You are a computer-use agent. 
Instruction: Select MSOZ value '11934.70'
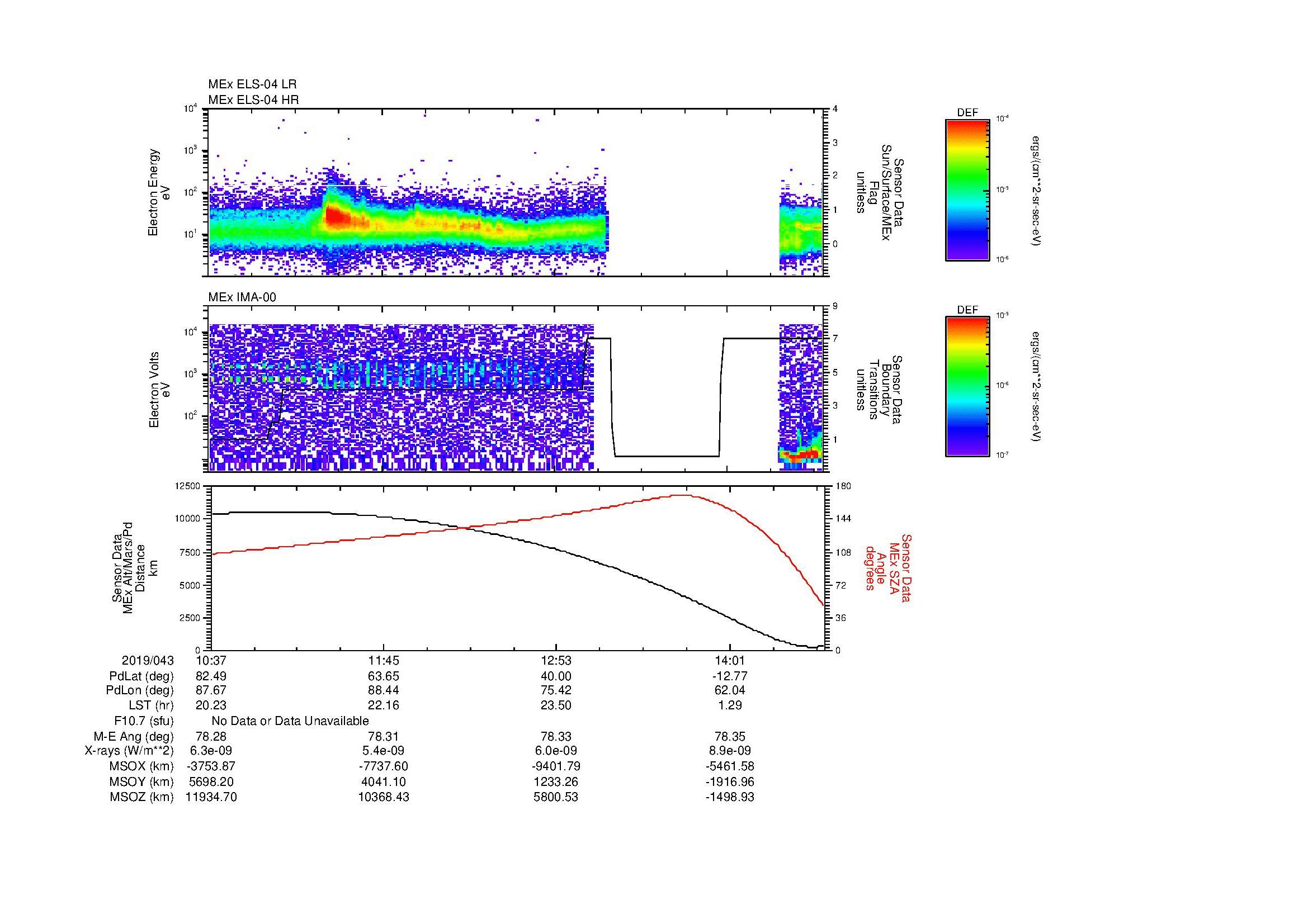(x=211, y=797)
